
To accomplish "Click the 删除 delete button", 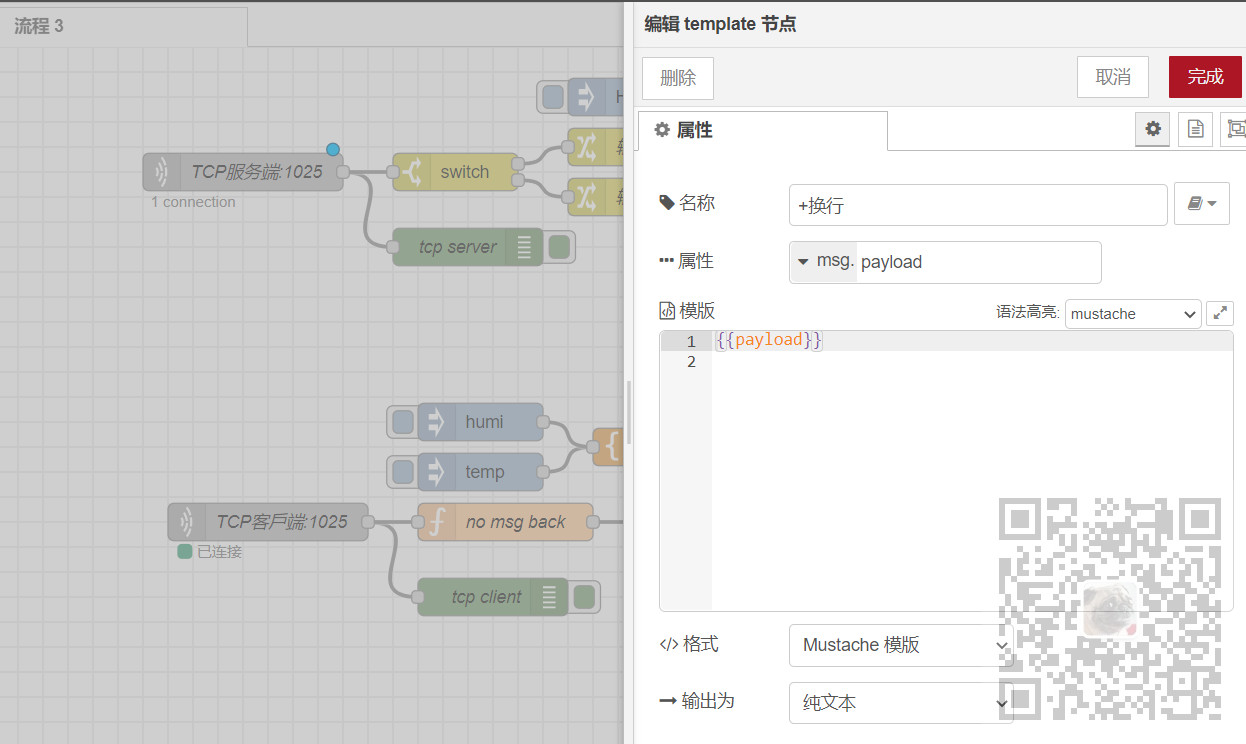I will pyautogui.click(x=678, y=78).
